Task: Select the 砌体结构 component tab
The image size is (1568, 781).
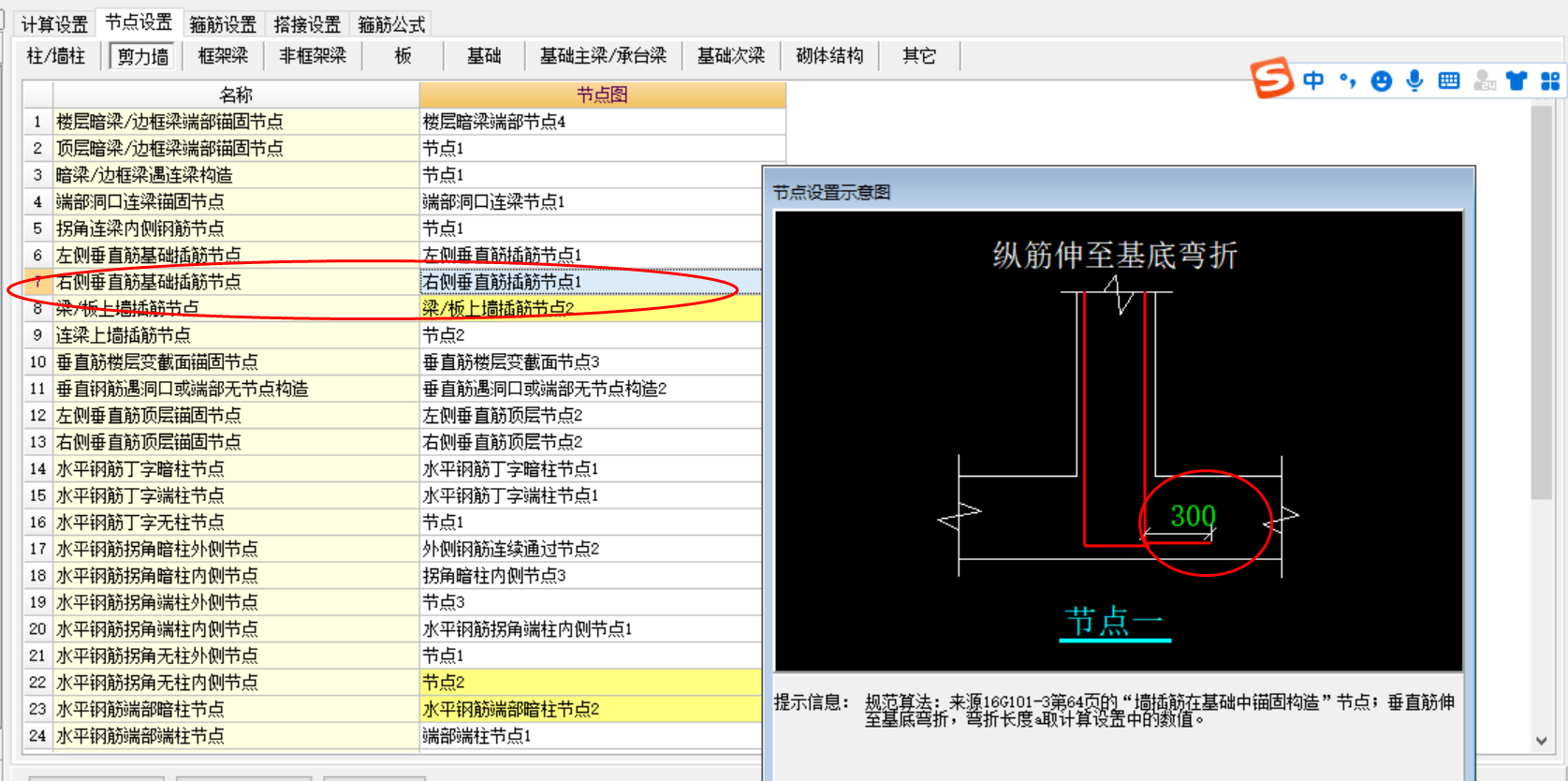Action: (829, 56)
